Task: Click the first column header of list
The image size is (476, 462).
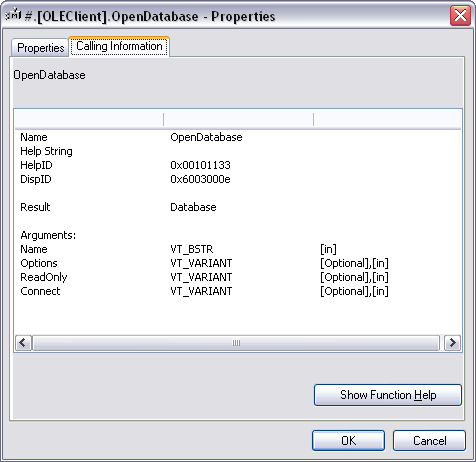Action: 89,119
